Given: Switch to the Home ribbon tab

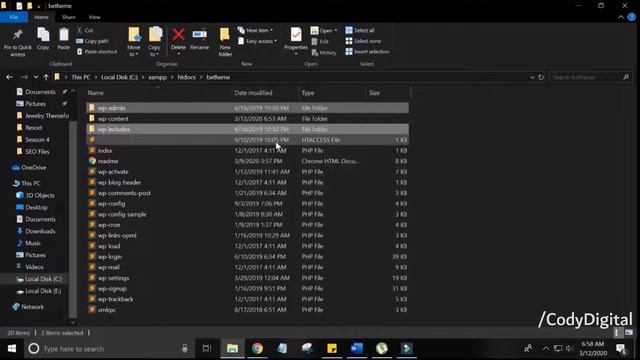Looking at the screenshot, I should click(x=41, y=17).
